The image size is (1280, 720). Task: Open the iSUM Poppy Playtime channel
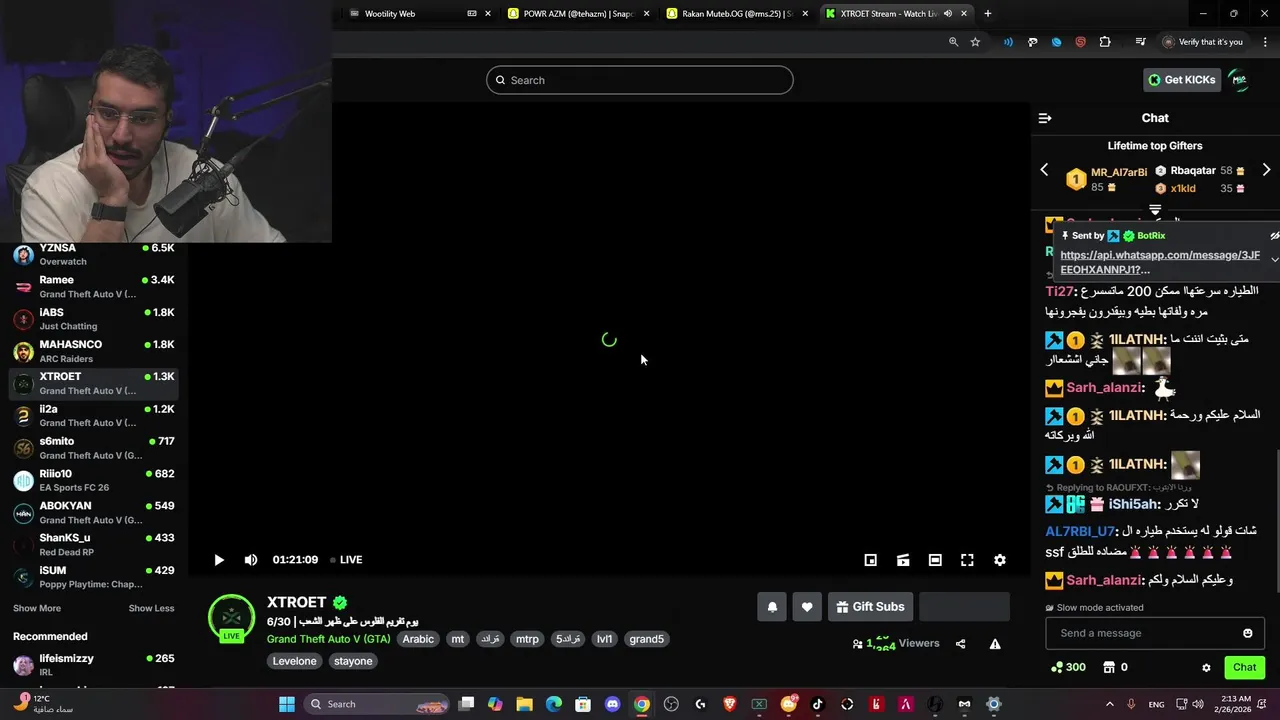click(x=93, y=577)
